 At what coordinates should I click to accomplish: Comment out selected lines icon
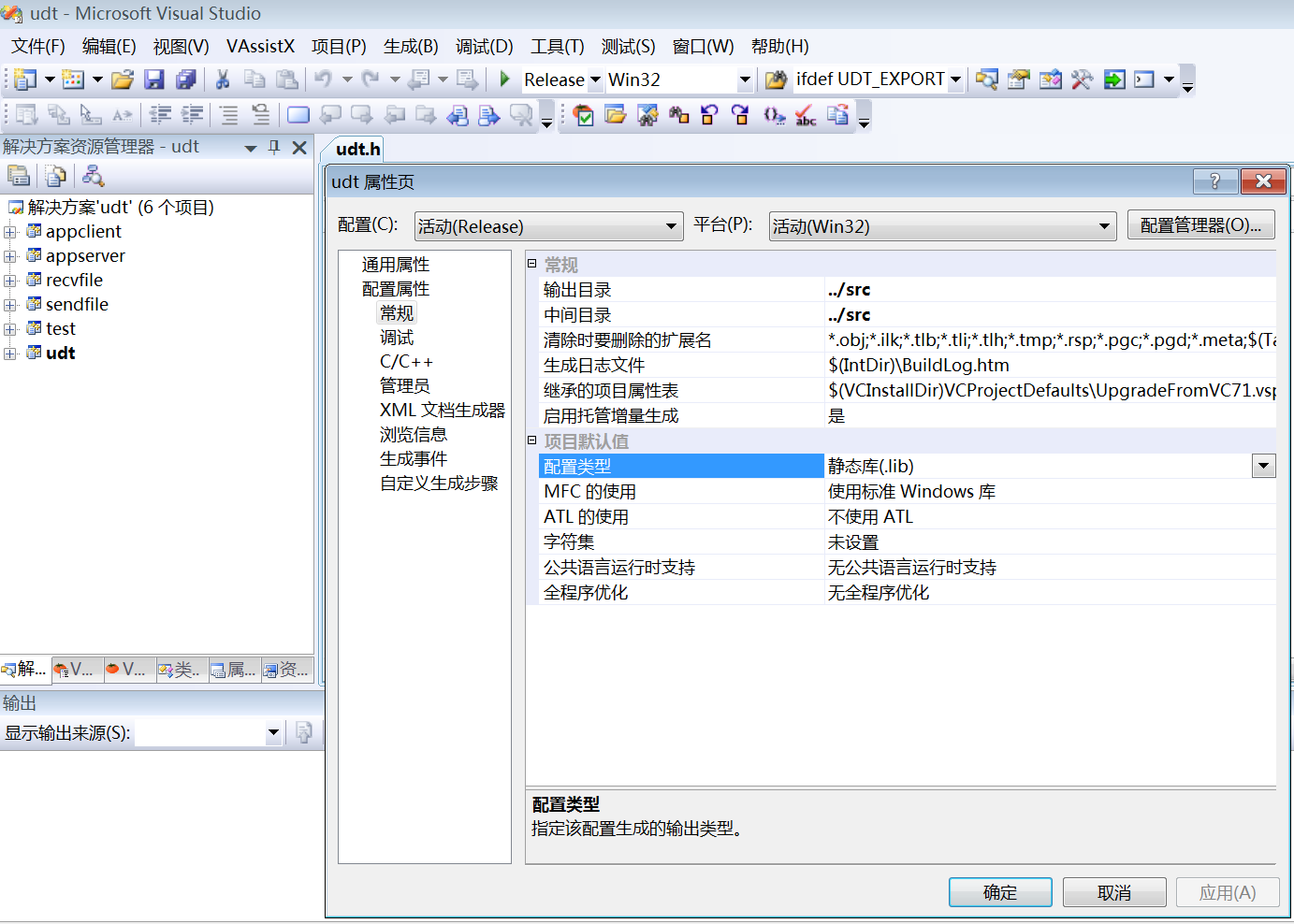(228, 115)
